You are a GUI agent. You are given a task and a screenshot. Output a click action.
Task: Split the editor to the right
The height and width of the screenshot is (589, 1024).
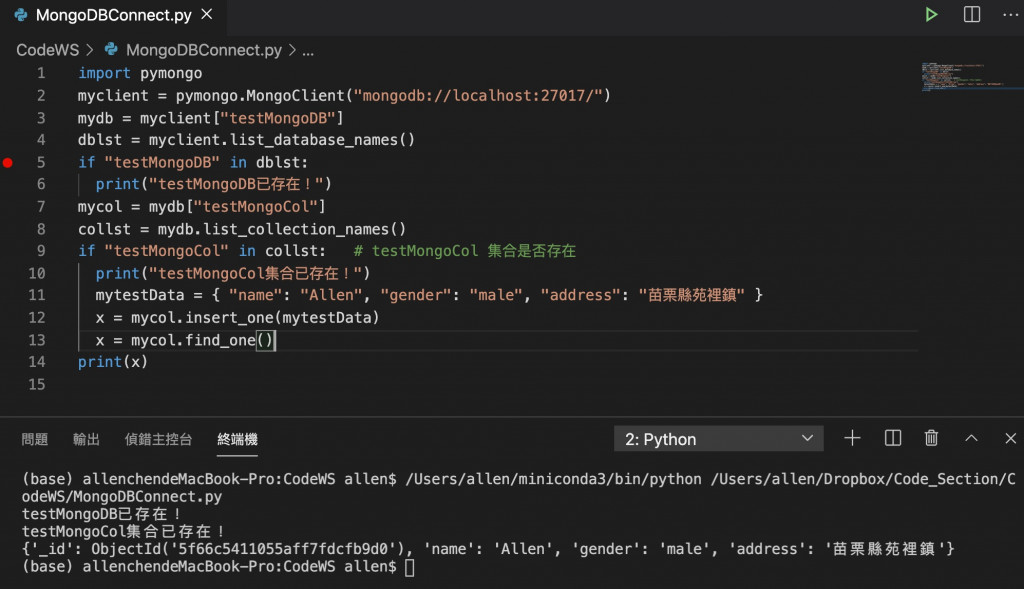coord(972,15)
